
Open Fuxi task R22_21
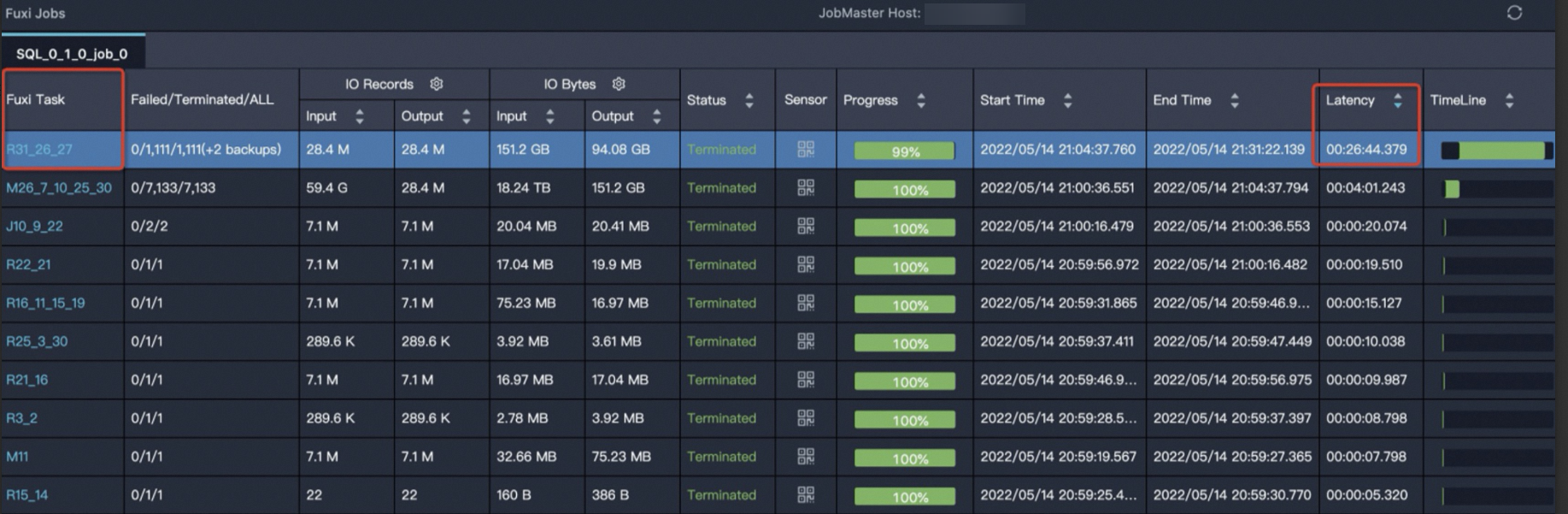28,264
